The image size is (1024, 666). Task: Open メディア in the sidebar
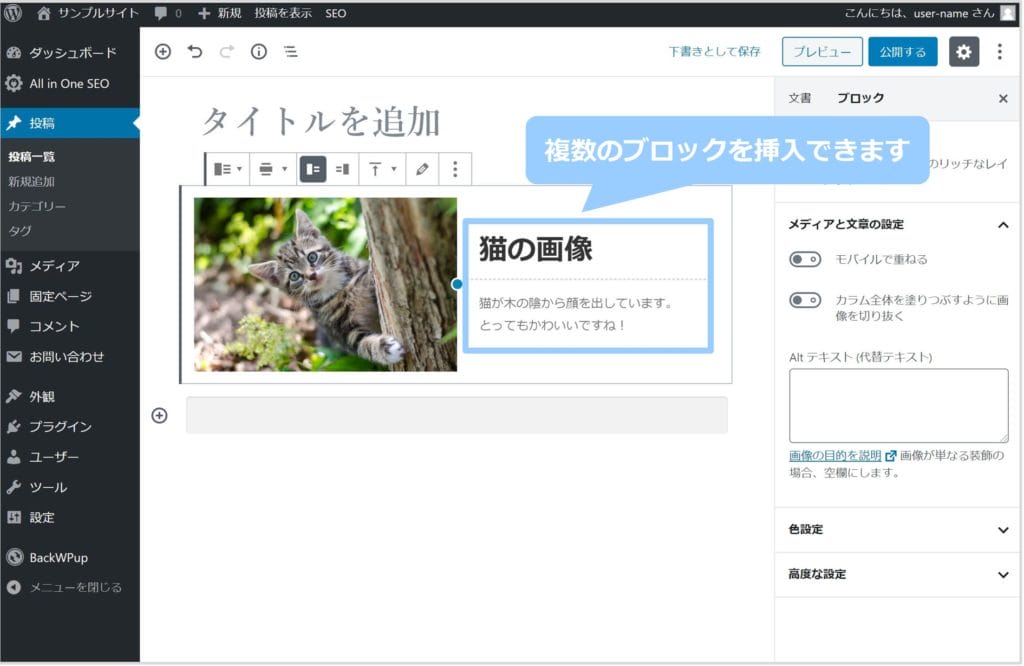pos(70,266)
